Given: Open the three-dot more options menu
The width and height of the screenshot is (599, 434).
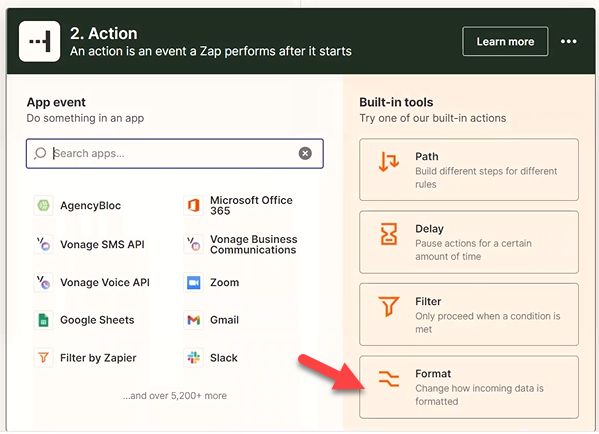Looking at the screenshot, I should (568, 41).
